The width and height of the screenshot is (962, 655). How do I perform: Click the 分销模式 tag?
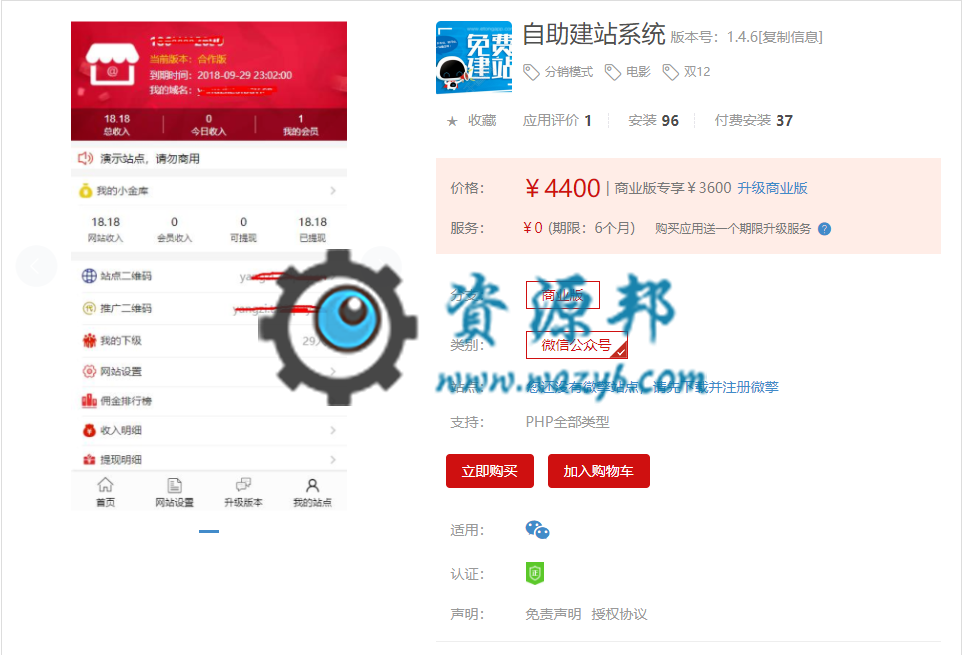click(x=558, y=72)
